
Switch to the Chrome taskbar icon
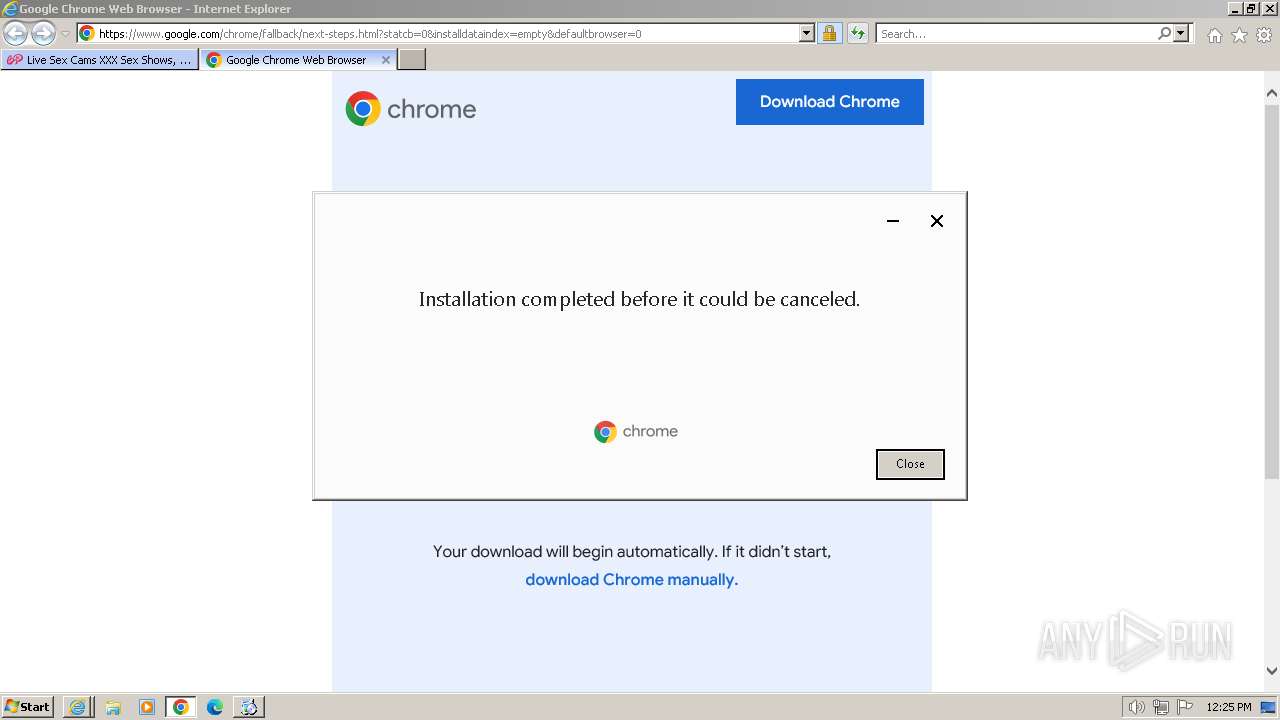(181, 707)
